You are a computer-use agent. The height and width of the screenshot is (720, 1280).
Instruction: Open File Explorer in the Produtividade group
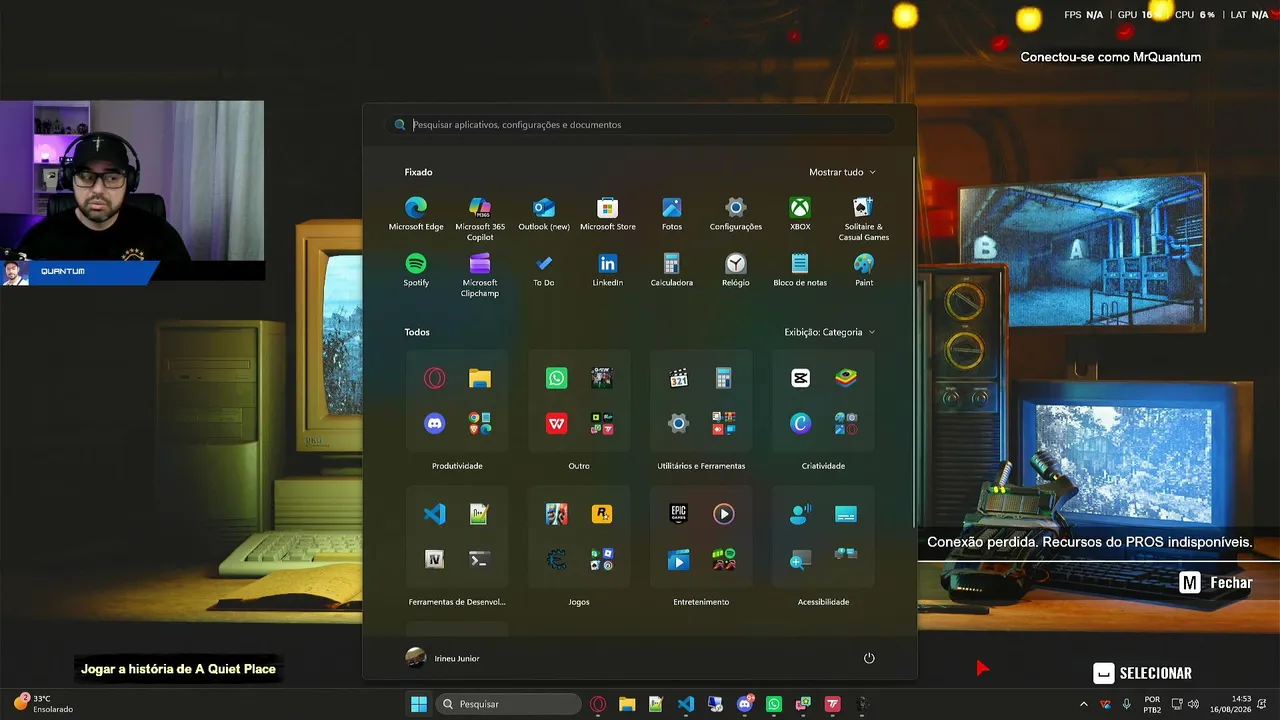(480, 378)
